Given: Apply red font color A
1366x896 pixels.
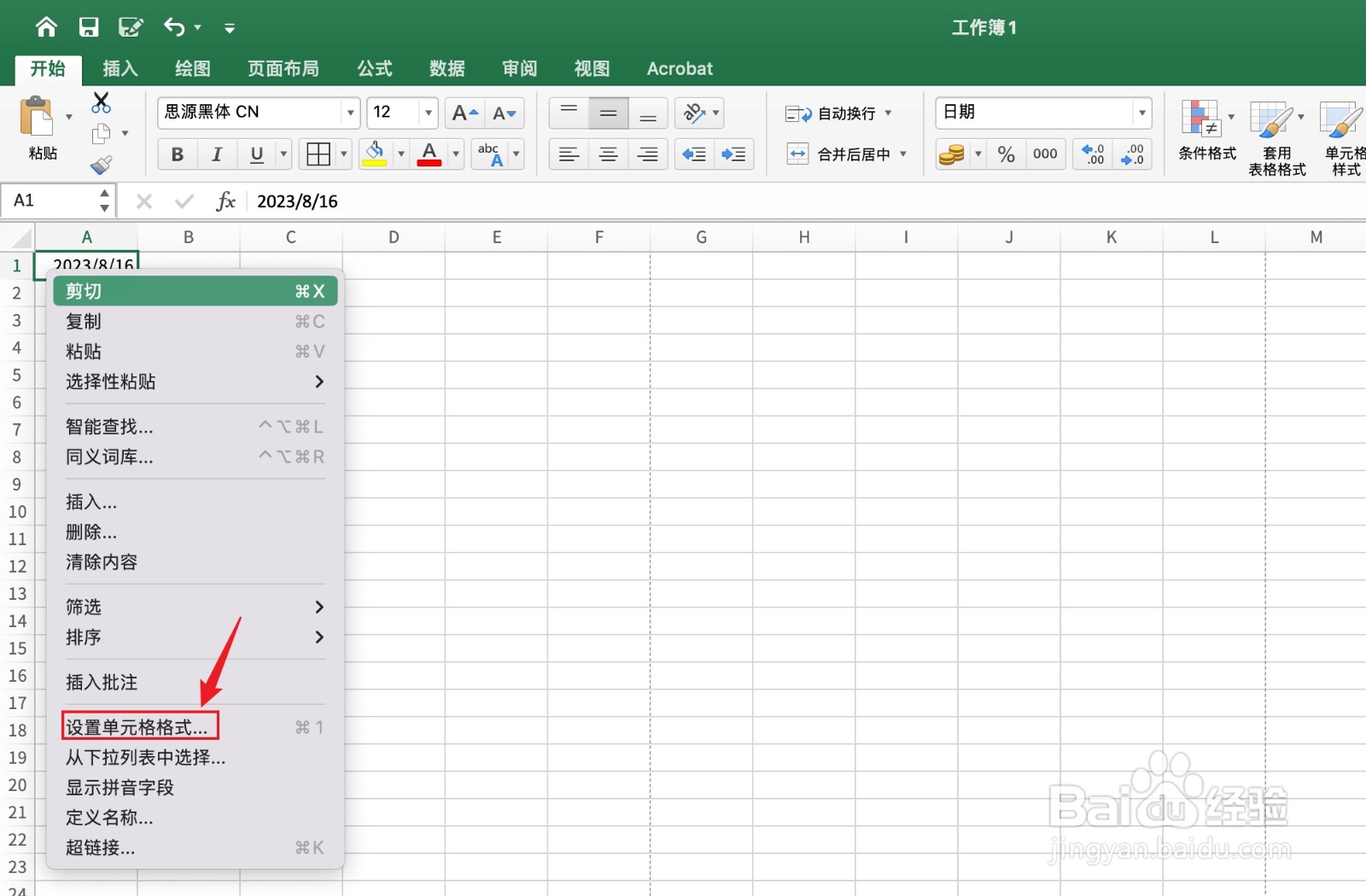Looking at the screenshot, I should coord(429,154).
